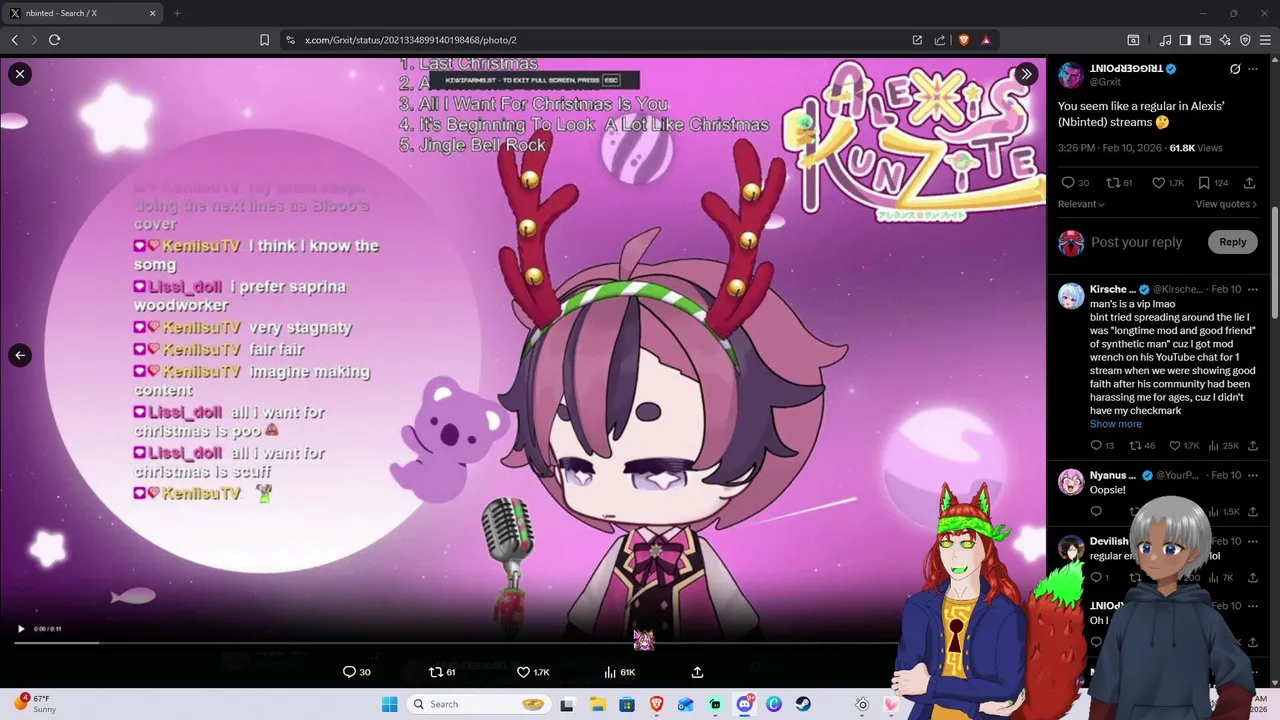This screenshot has height=720, width=1280.
Task: Share this page from address bar
Action: (x=940, y=40)
